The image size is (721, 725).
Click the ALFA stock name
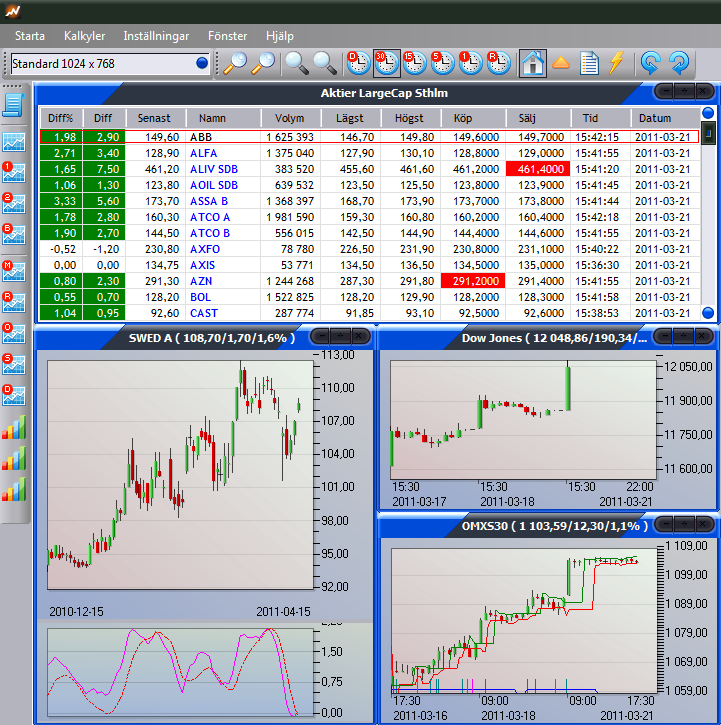203,153
